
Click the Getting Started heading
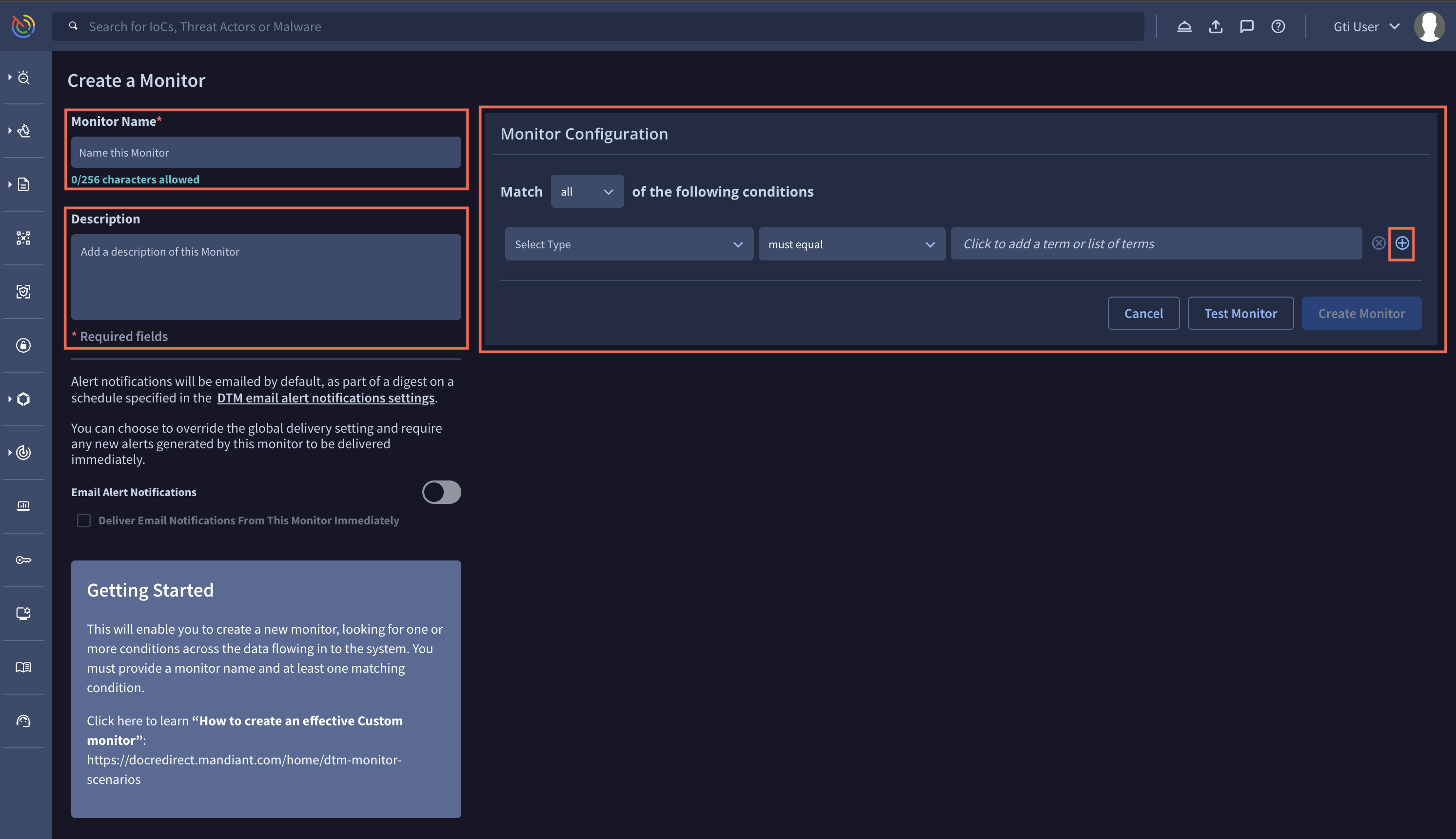[150, 590]
